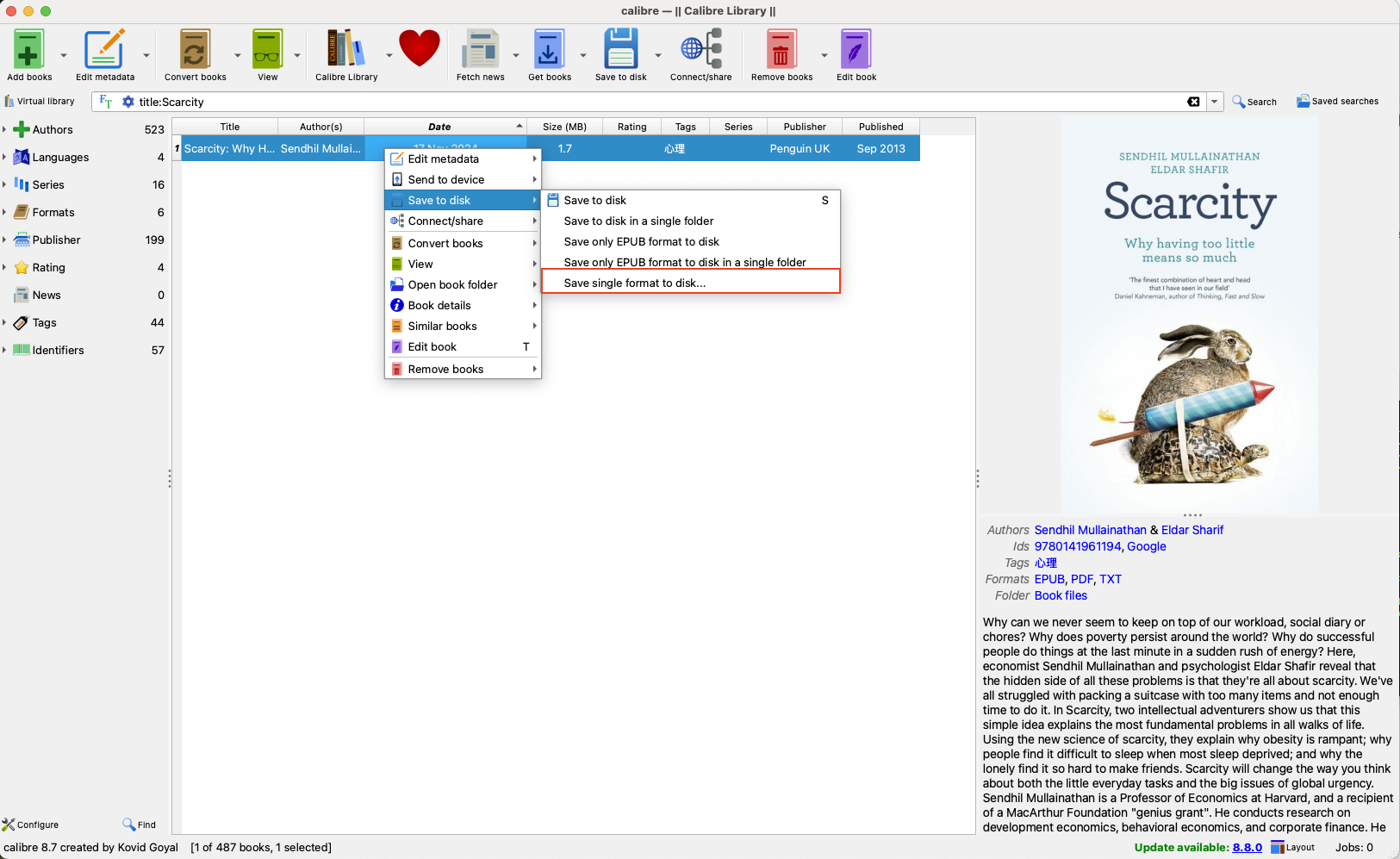
Task: Click the 8.8.0 update link
Action: tap(1247, 847)
